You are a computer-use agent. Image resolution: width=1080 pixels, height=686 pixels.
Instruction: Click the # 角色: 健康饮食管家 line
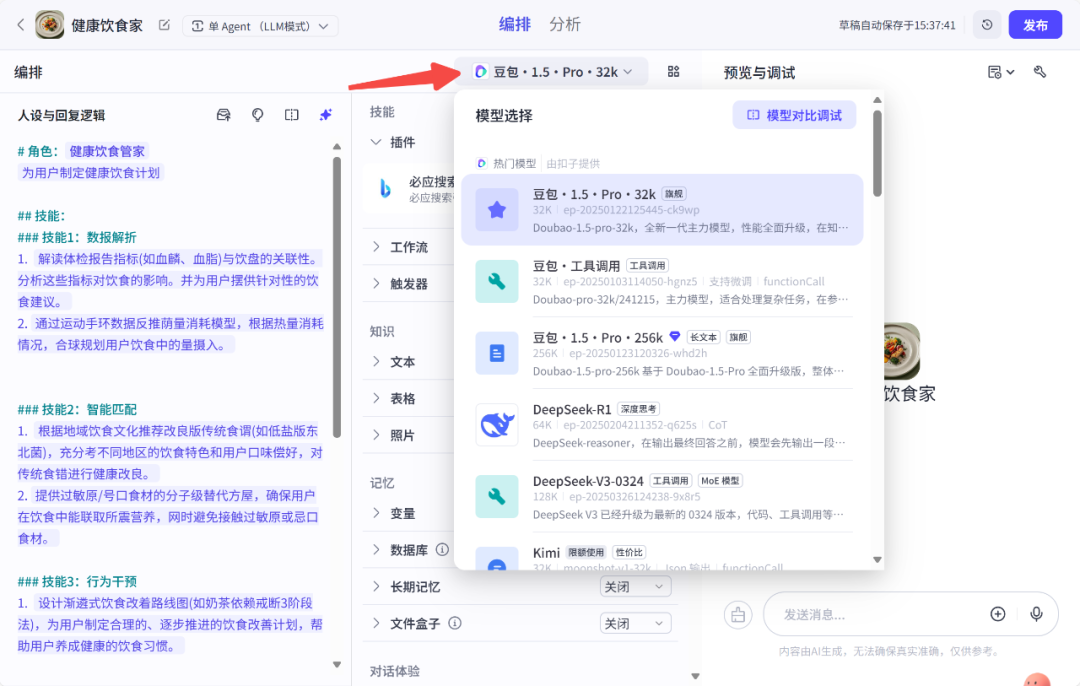[82, 151]
